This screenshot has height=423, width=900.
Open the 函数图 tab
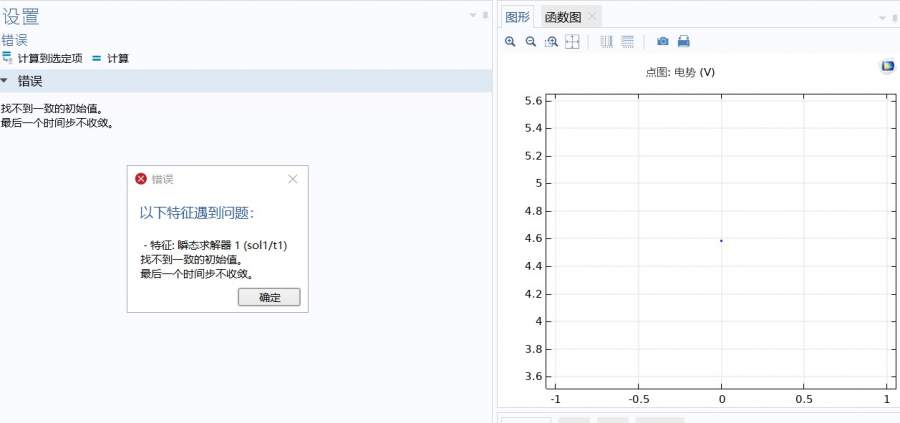coord(563,17)
